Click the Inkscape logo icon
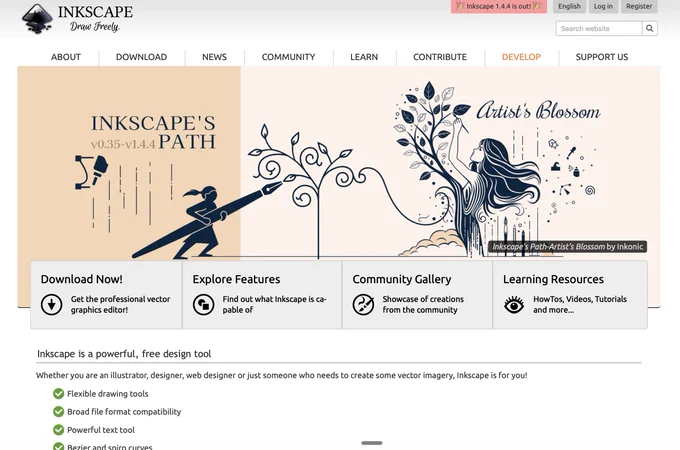Viewport: 680px width, 450px height. pos(37,19)
